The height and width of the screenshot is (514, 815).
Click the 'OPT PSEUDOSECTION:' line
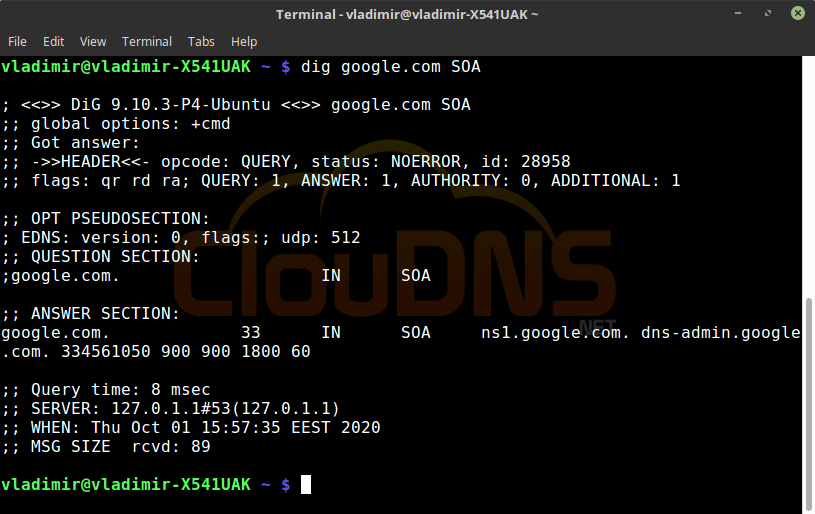[106, 219]
